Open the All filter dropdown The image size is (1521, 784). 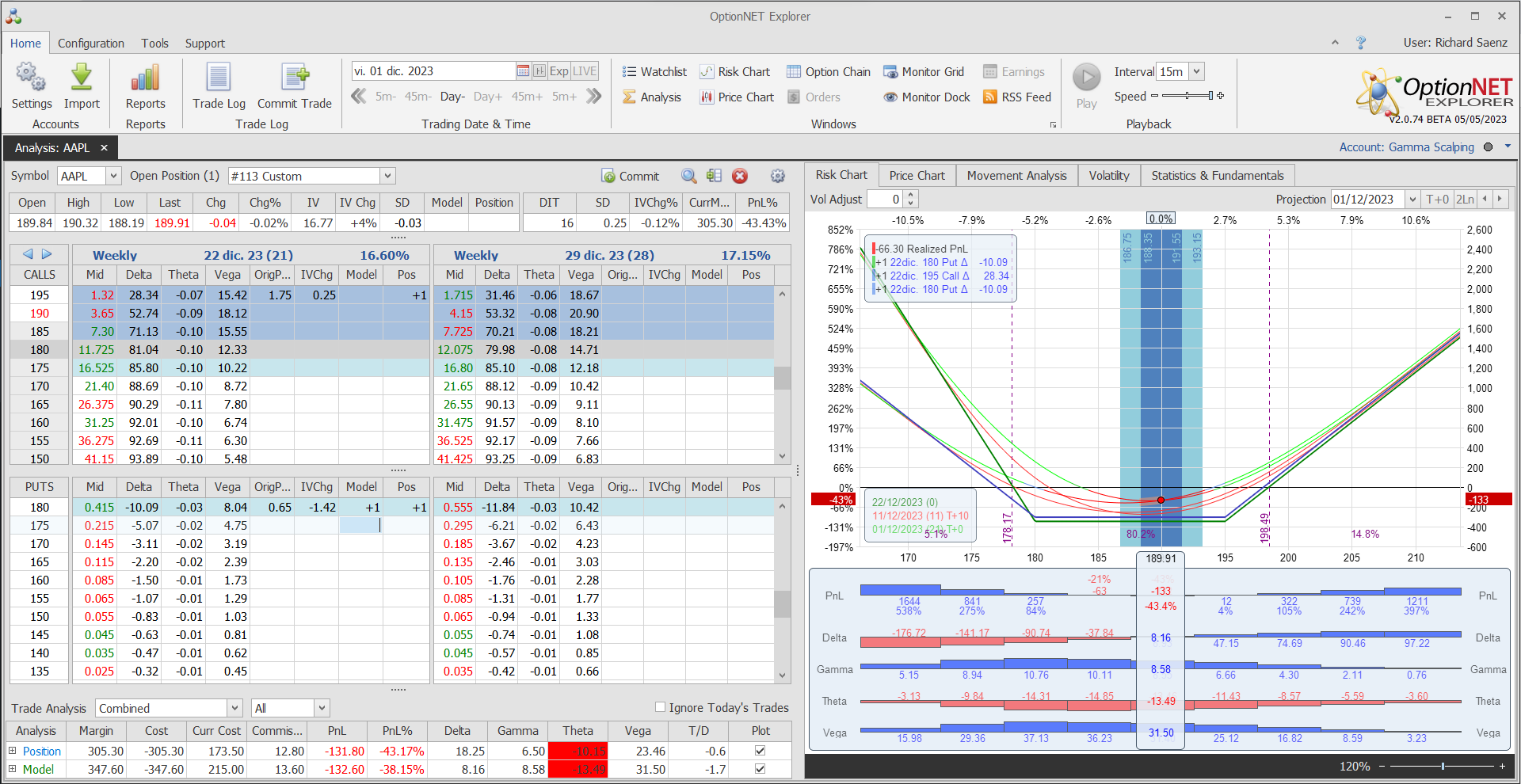(x=322, y=708)
